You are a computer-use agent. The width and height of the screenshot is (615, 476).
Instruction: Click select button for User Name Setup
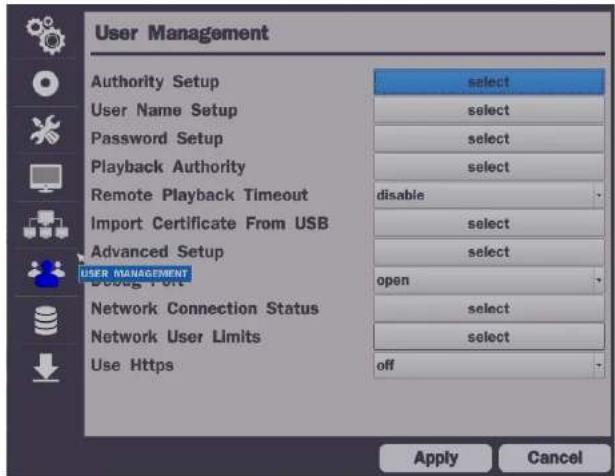489,111
